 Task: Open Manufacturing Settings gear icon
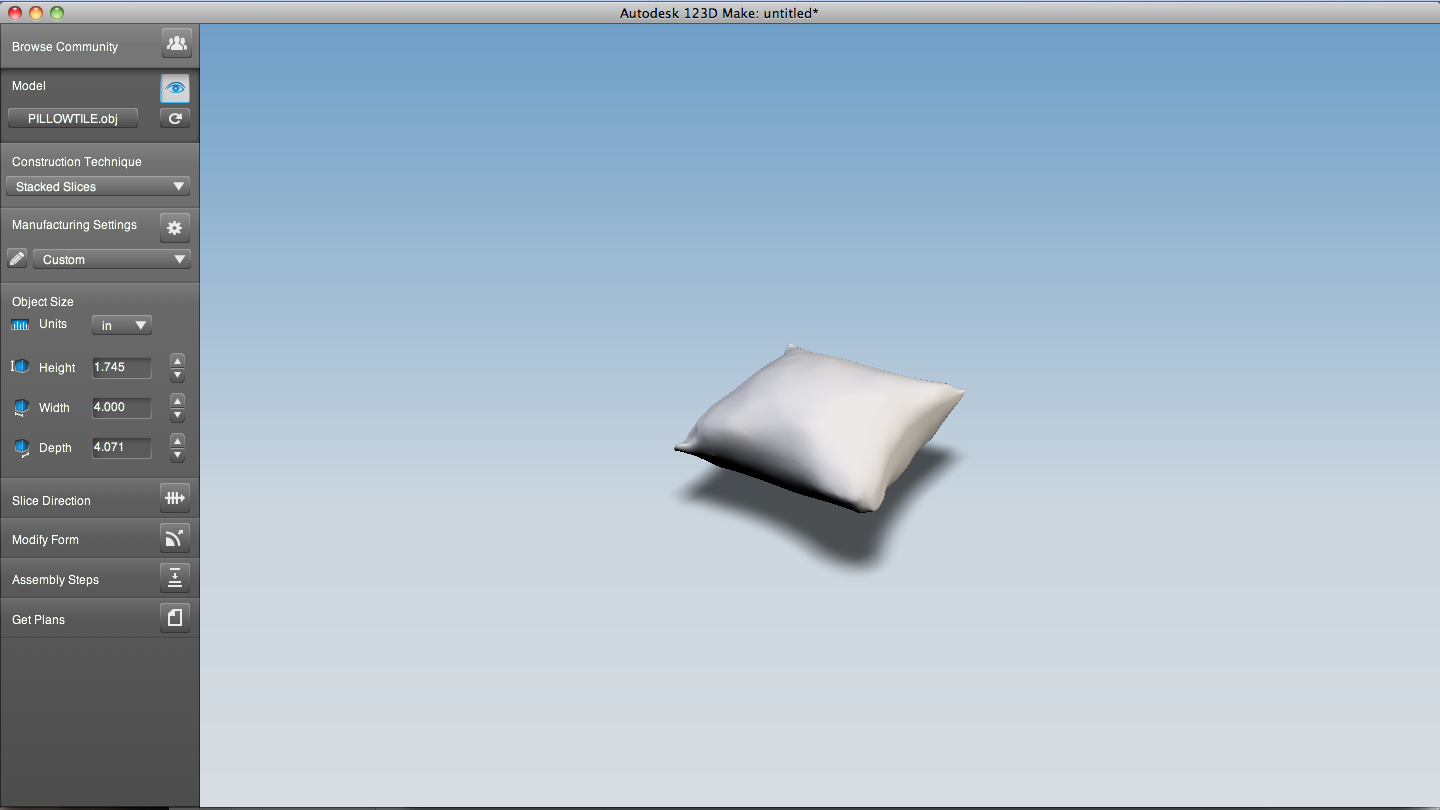pos(175,228)
